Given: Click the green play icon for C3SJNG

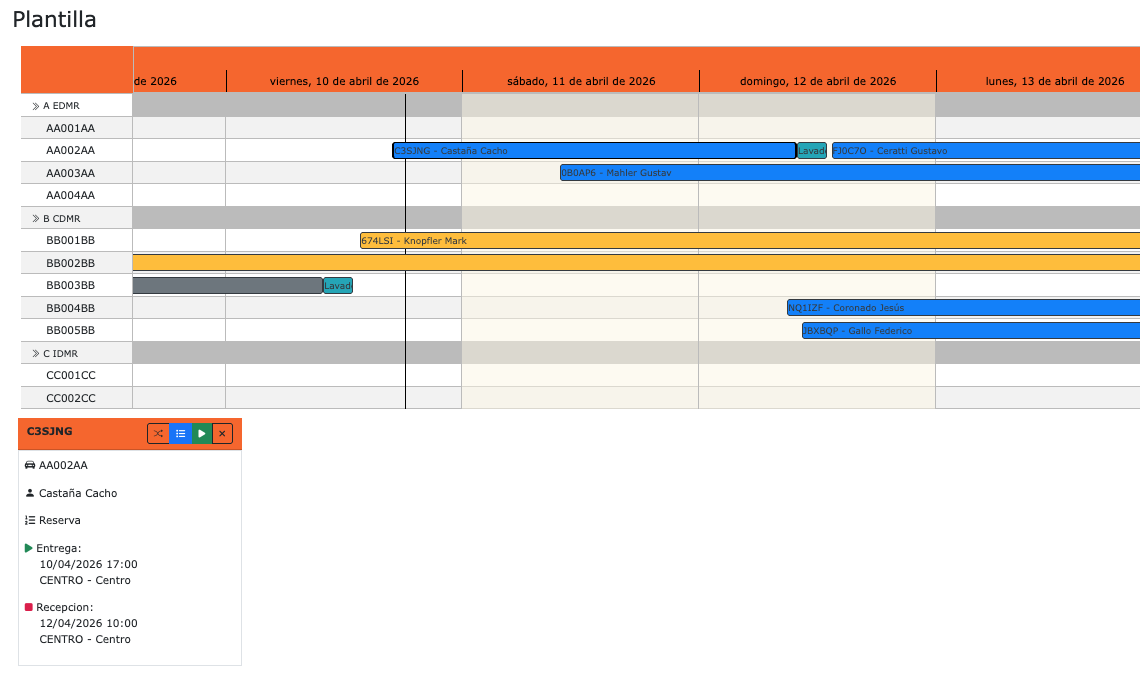Looking at the screenshot, I should 201,433.
